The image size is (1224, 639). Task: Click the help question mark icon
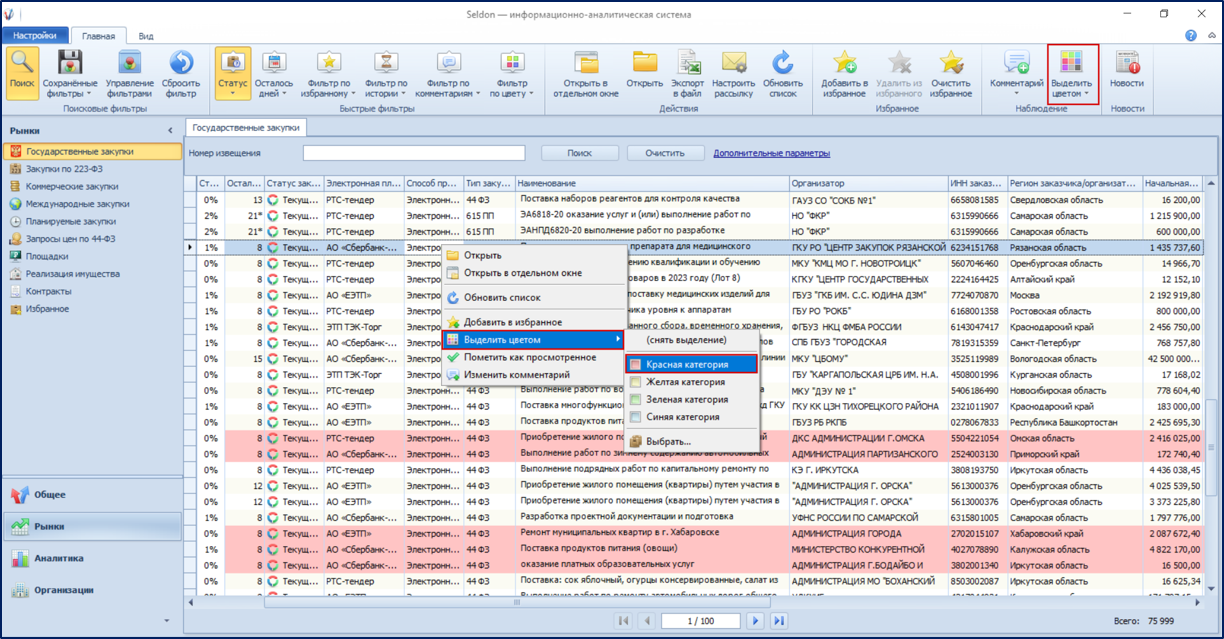1191,35
